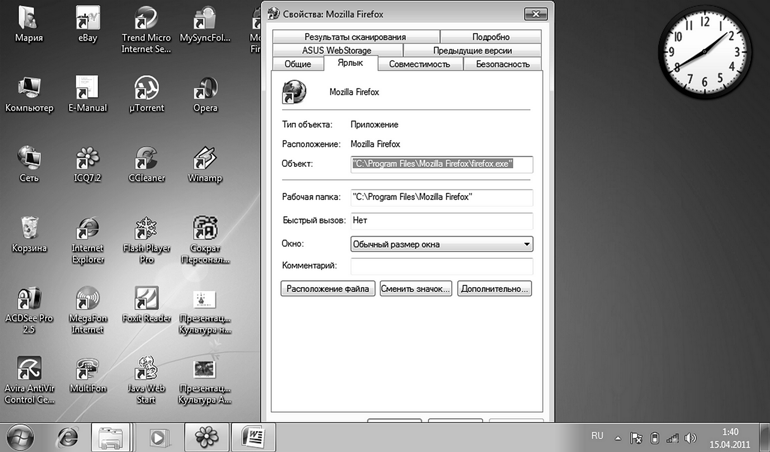Click the ICQ7.2 desktop icon
The height and width of the screenshot is (452, 770).
click(87, 161)
